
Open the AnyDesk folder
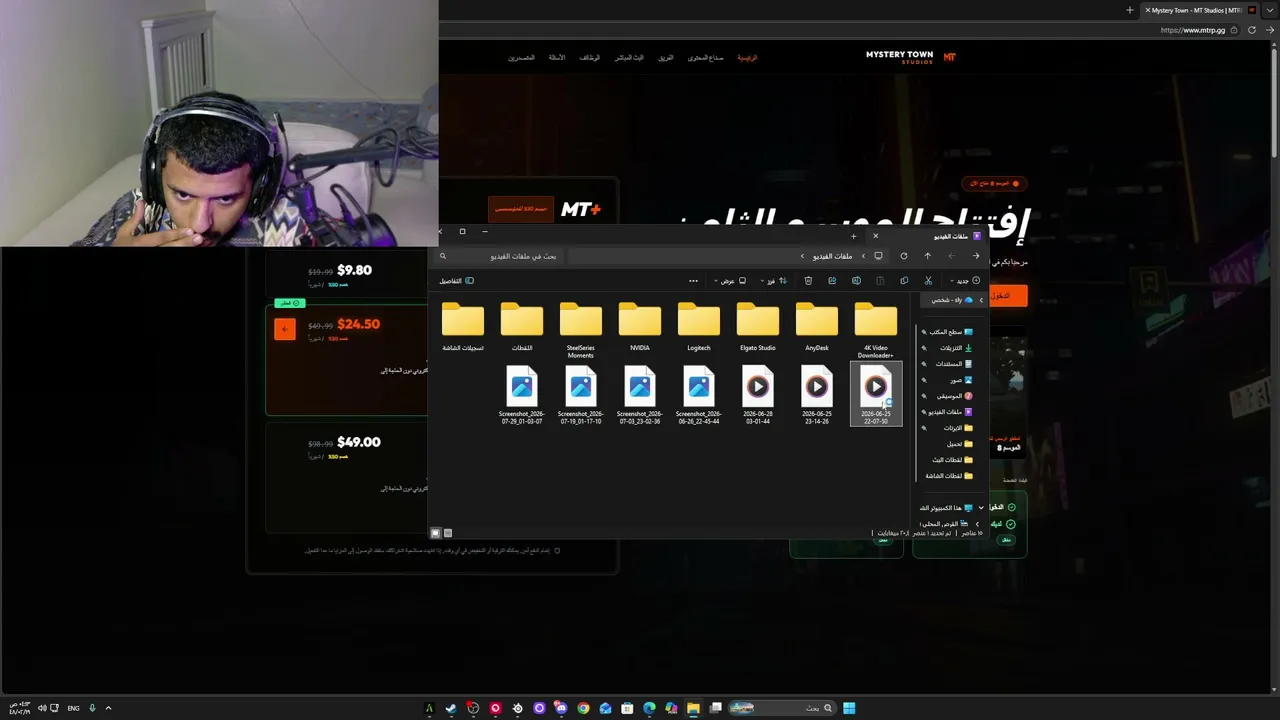817,328
